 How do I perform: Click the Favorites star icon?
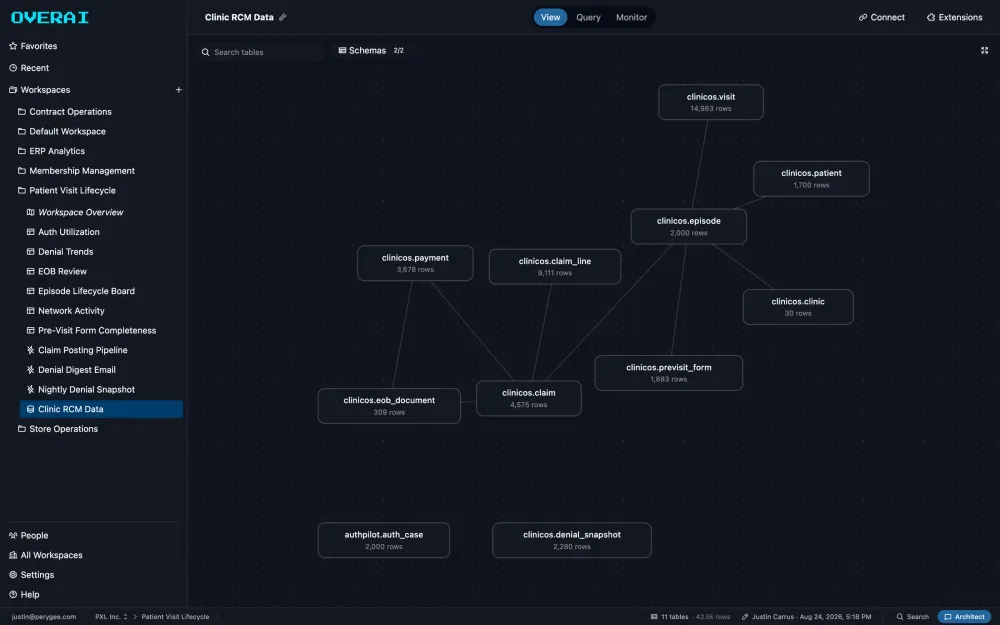[13, 46]
